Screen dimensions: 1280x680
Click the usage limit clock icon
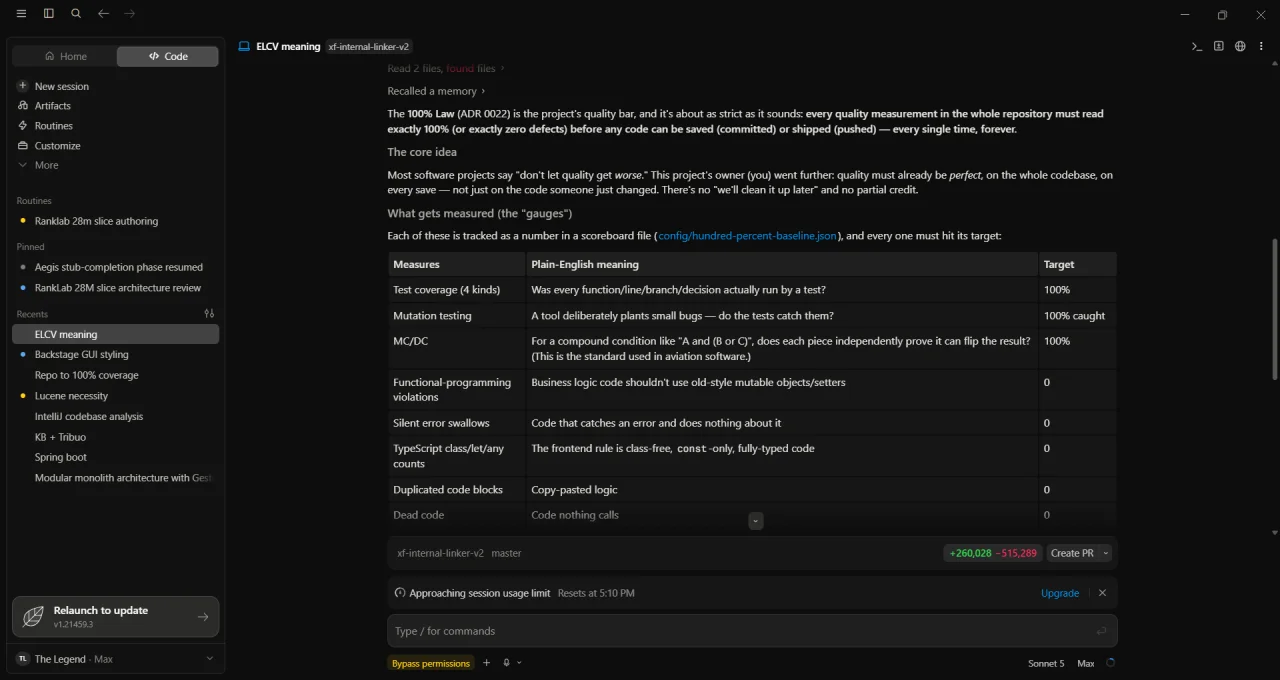(400, 593)
